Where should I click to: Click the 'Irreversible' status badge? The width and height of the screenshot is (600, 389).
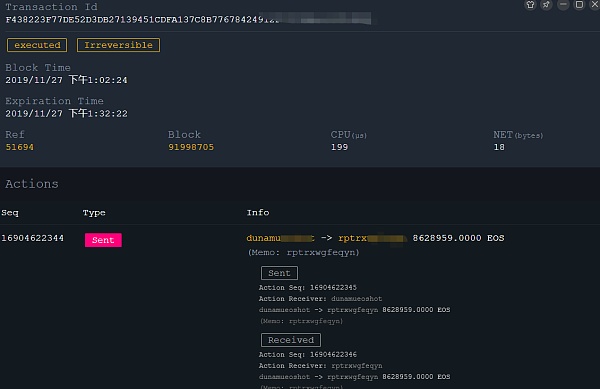point(118,45)
